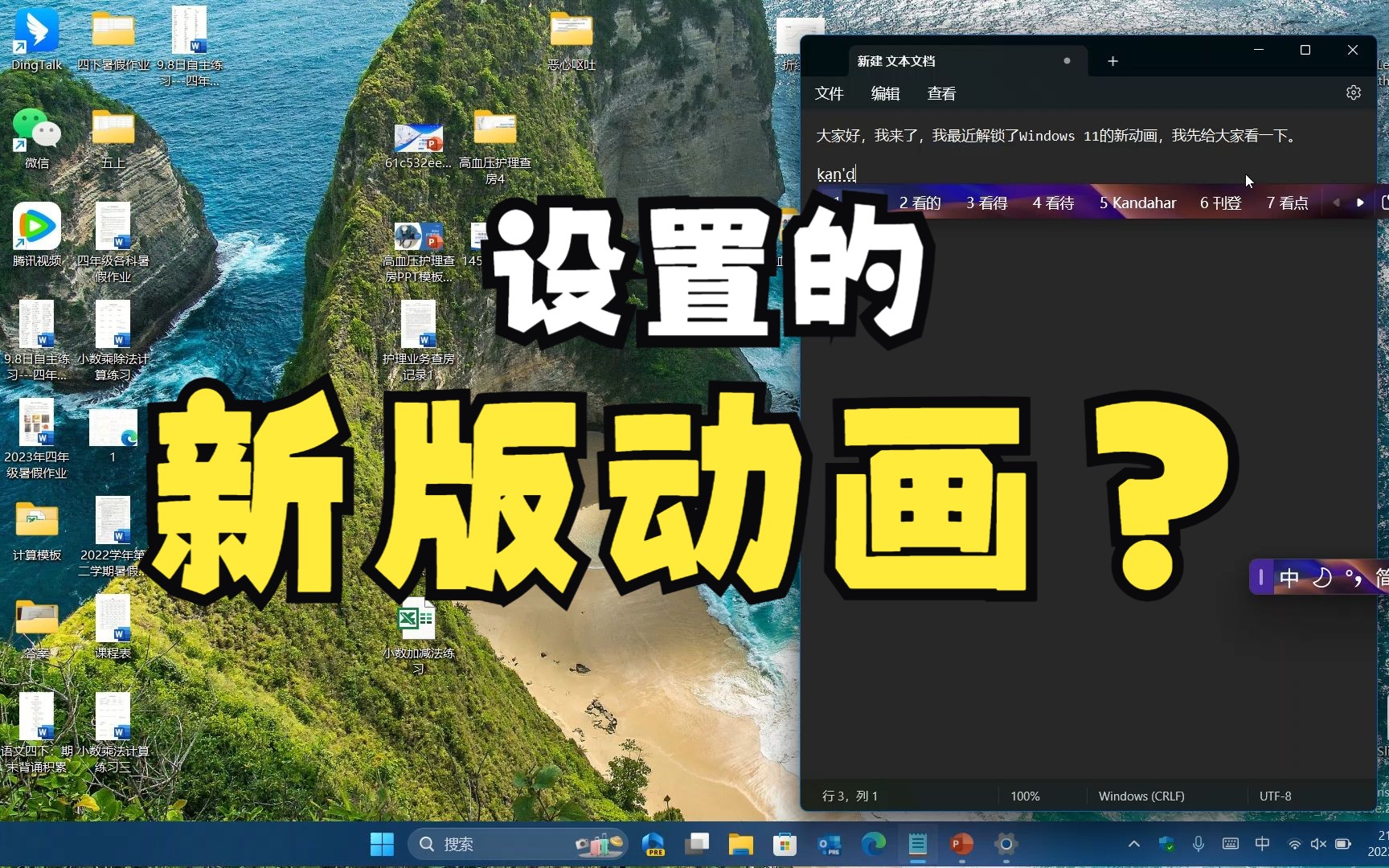The image size is (1389, 868).
Task: Click UTF-8 in the status bar
Action: (1275, 796)
